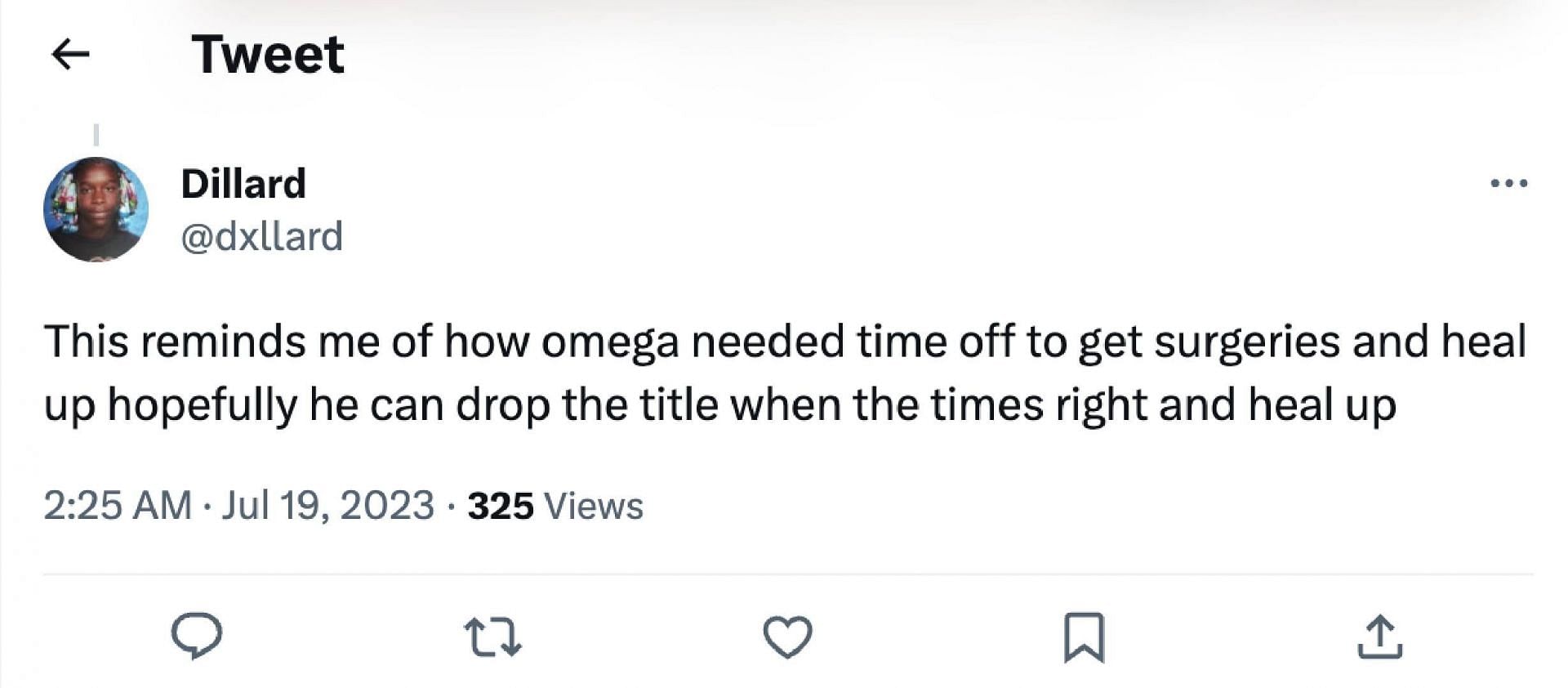Retweet the post about omega
1568x688 pixels.
tap(492, 637)
